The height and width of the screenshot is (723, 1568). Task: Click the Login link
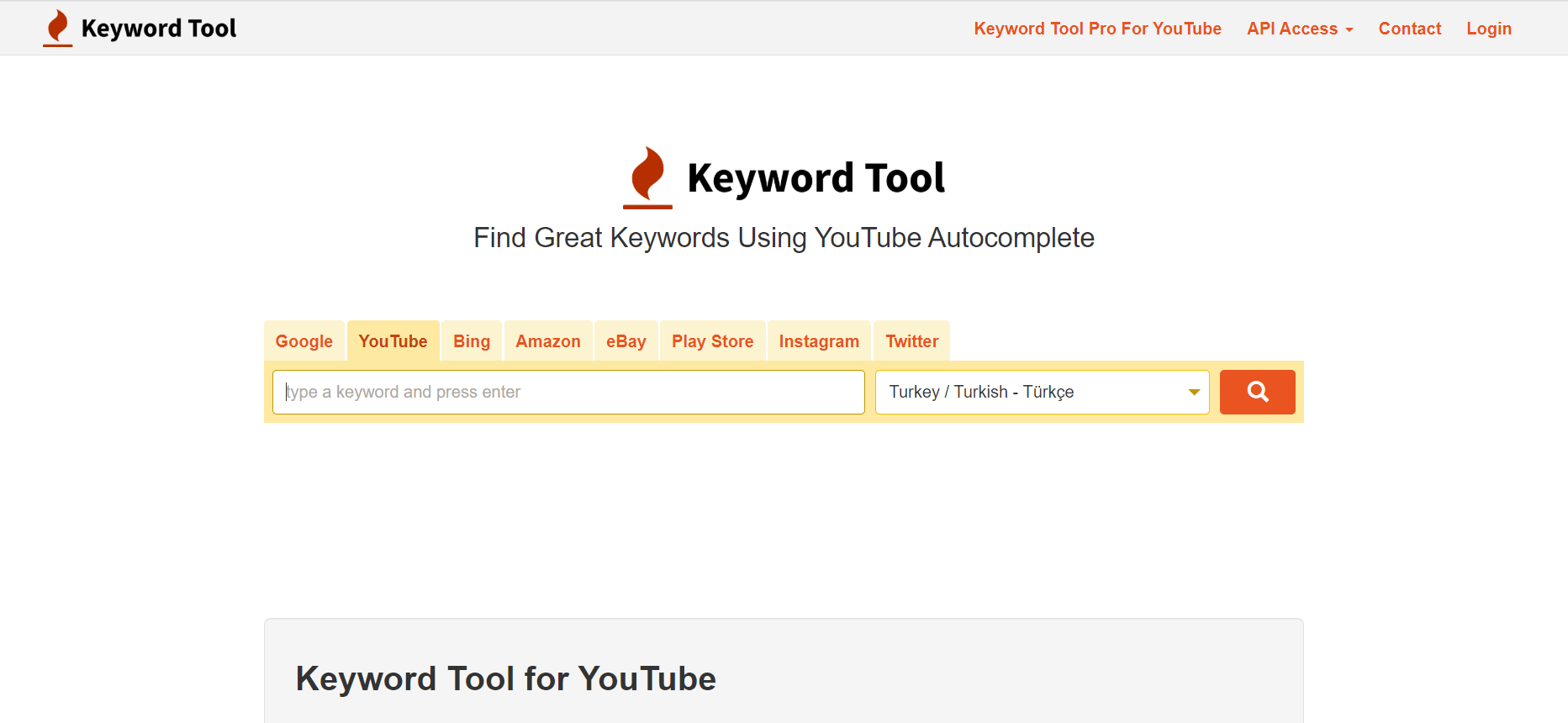(x=1489, y=29)
